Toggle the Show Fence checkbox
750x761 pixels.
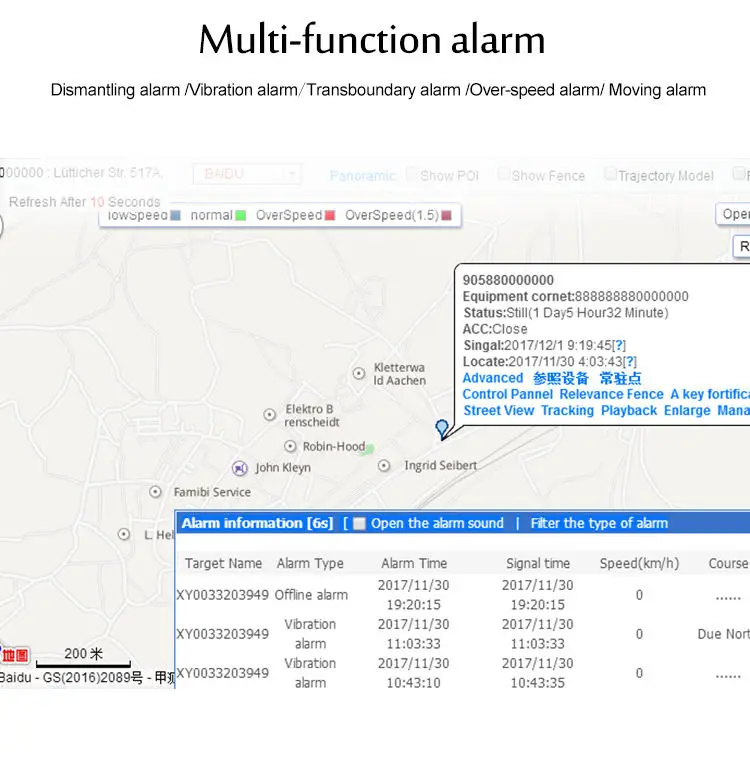tap(503, 174)
